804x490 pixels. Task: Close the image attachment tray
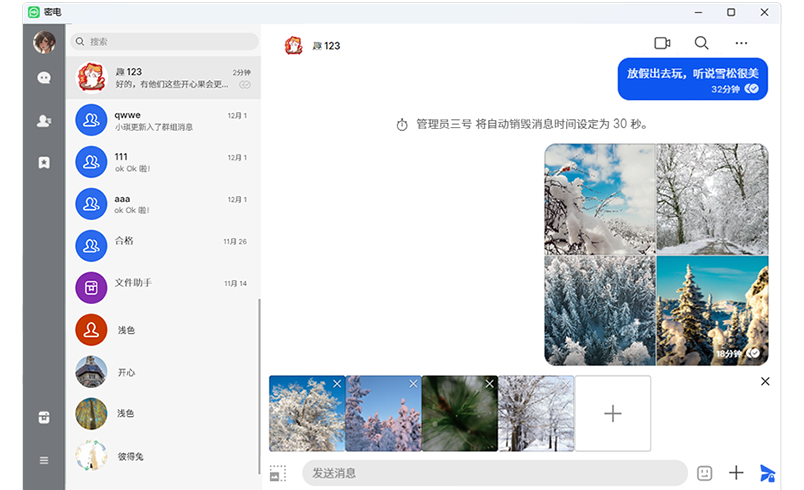[765, 381]
